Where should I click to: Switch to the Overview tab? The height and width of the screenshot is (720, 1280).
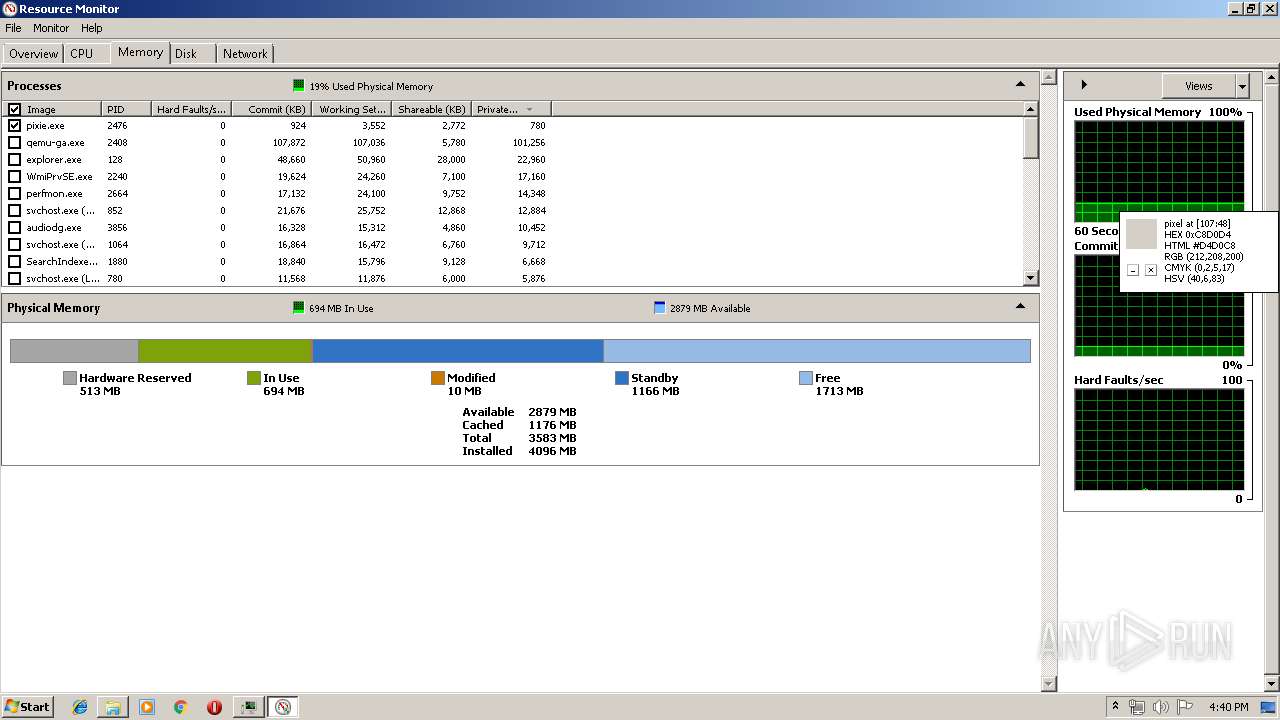coord(33,54)
